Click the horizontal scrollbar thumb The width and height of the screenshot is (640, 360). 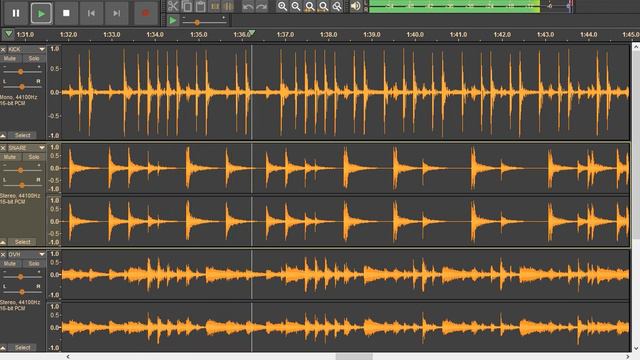(x=354, y=357)
